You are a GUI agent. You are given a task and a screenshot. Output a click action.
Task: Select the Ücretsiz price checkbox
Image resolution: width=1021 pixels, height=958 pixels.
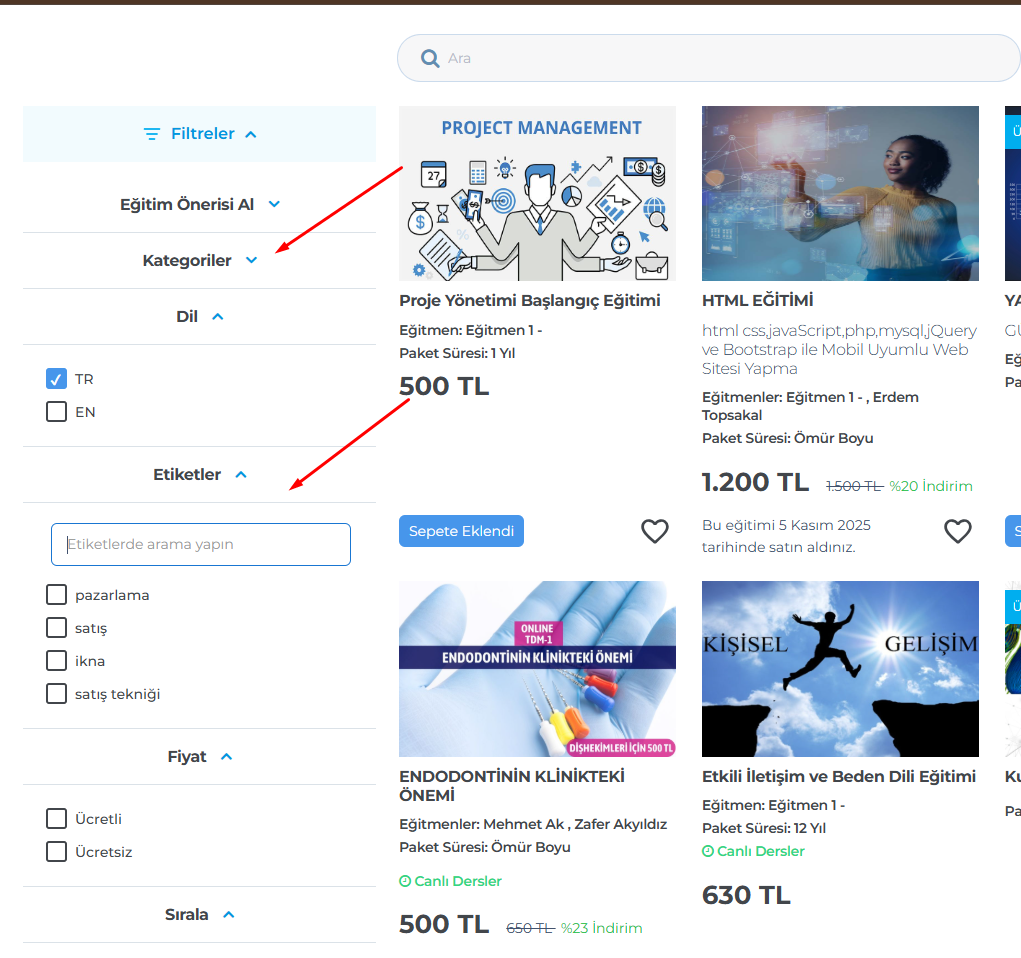(57, 852)
